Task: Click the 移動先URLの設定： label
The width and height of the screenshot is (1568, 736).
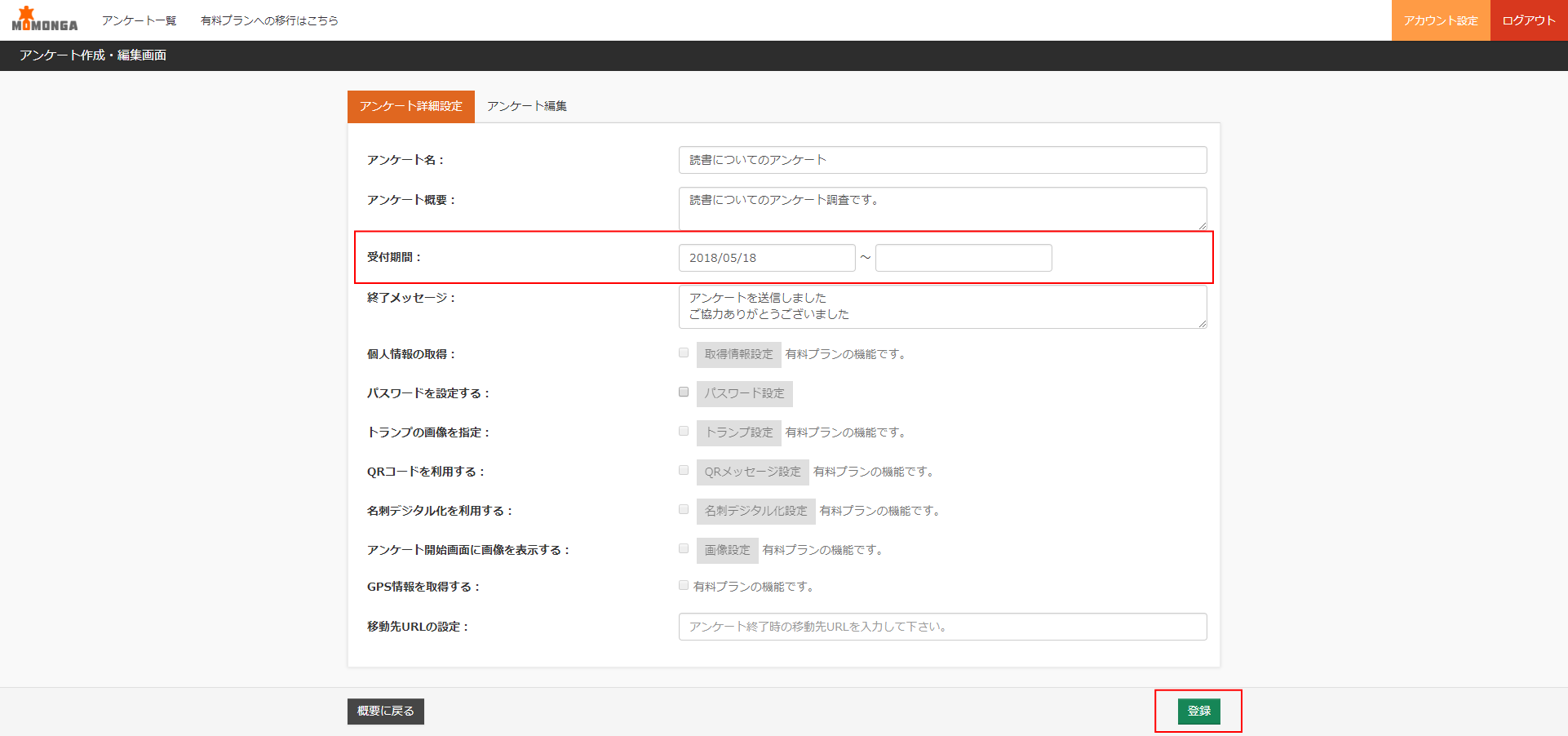Action: tap(419, 627)
